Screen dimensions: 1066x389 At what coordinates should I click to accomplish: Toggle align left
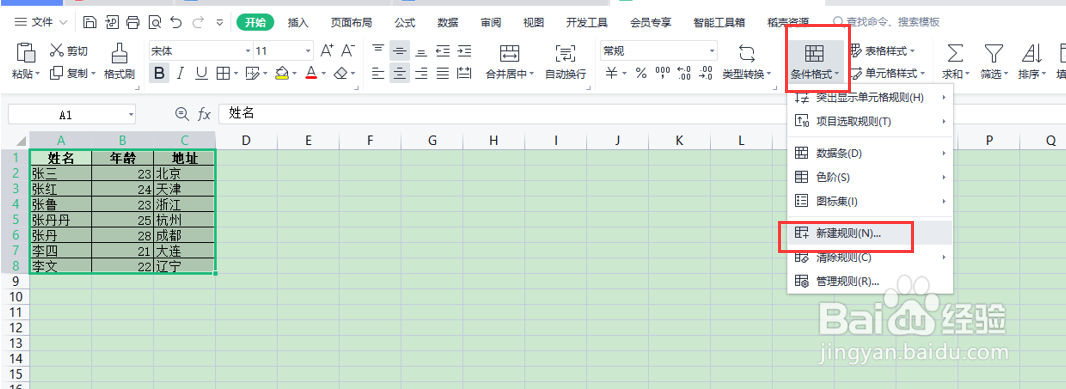378,73
